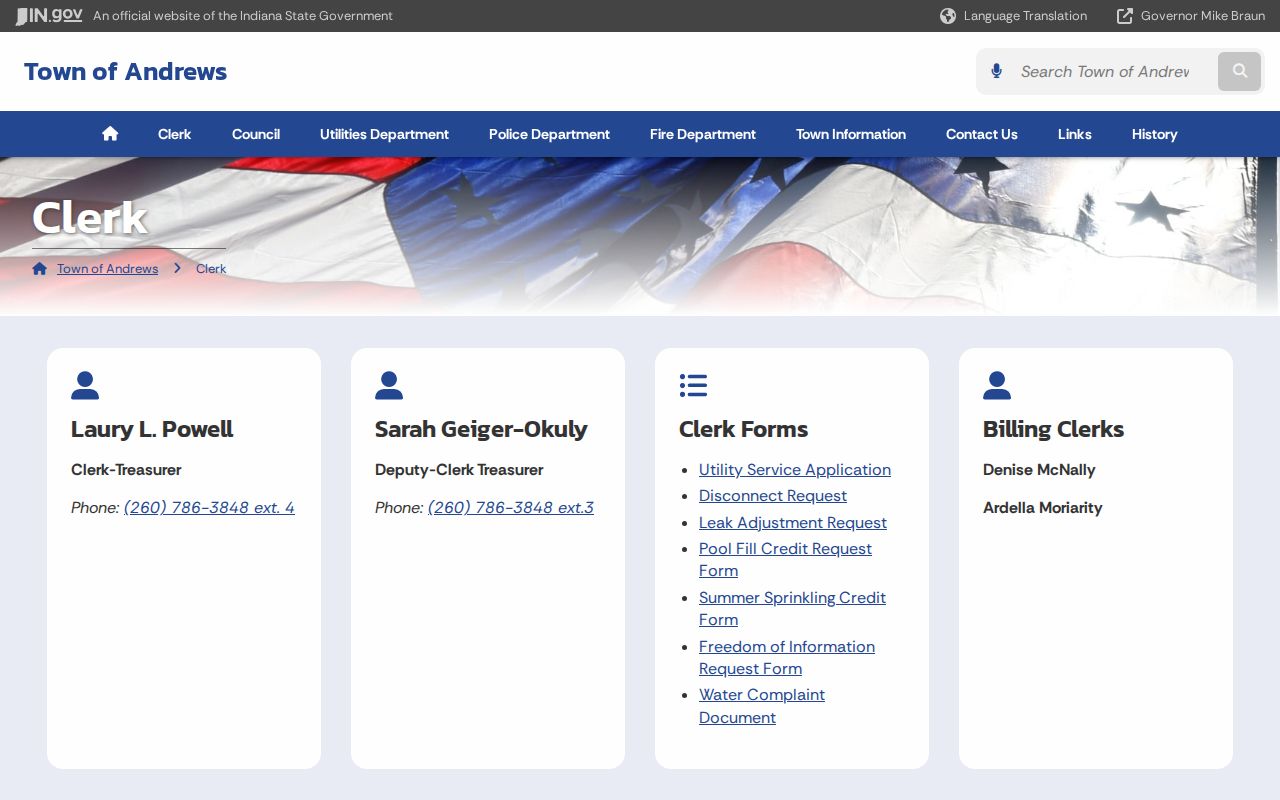Click the Clerk breadcrumb text
Screen dimensions: 1280x800
[x=211, y=269]
